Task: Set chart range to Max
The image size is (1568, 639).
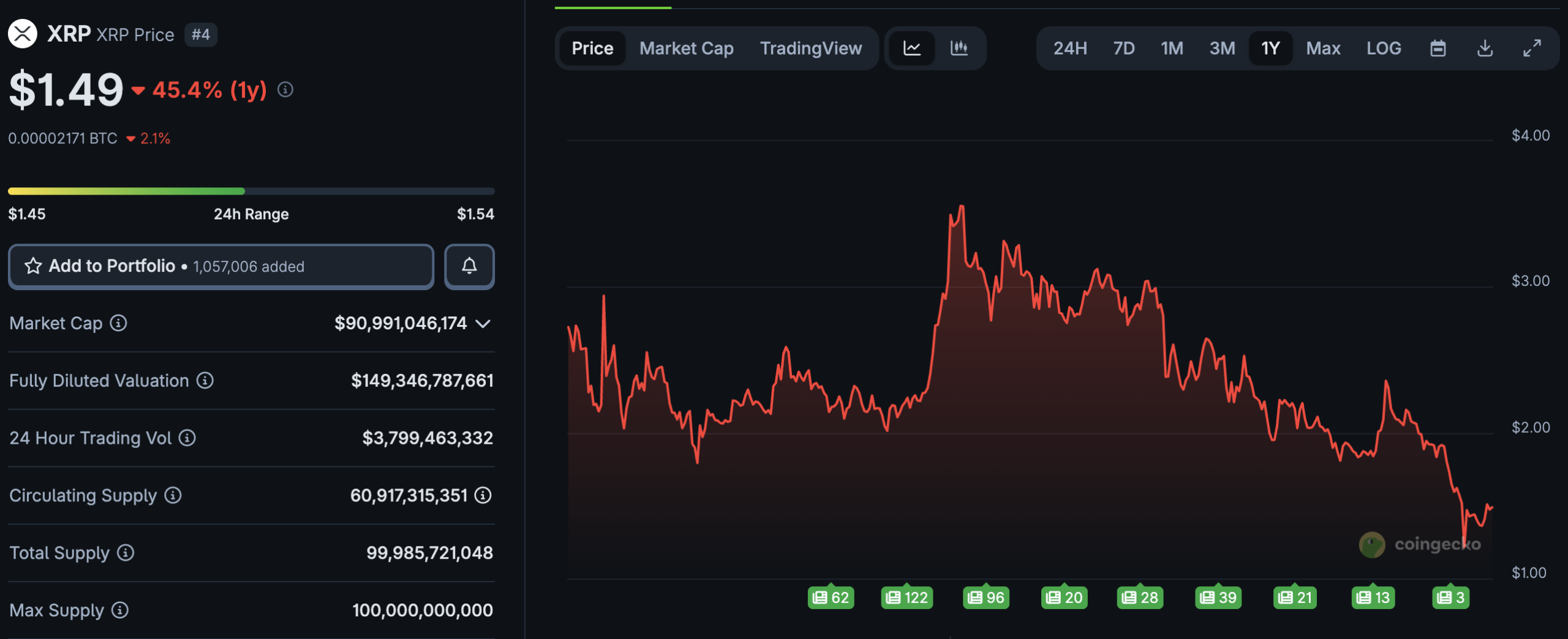Action: pyautogui.click(x=1324, y=48)
